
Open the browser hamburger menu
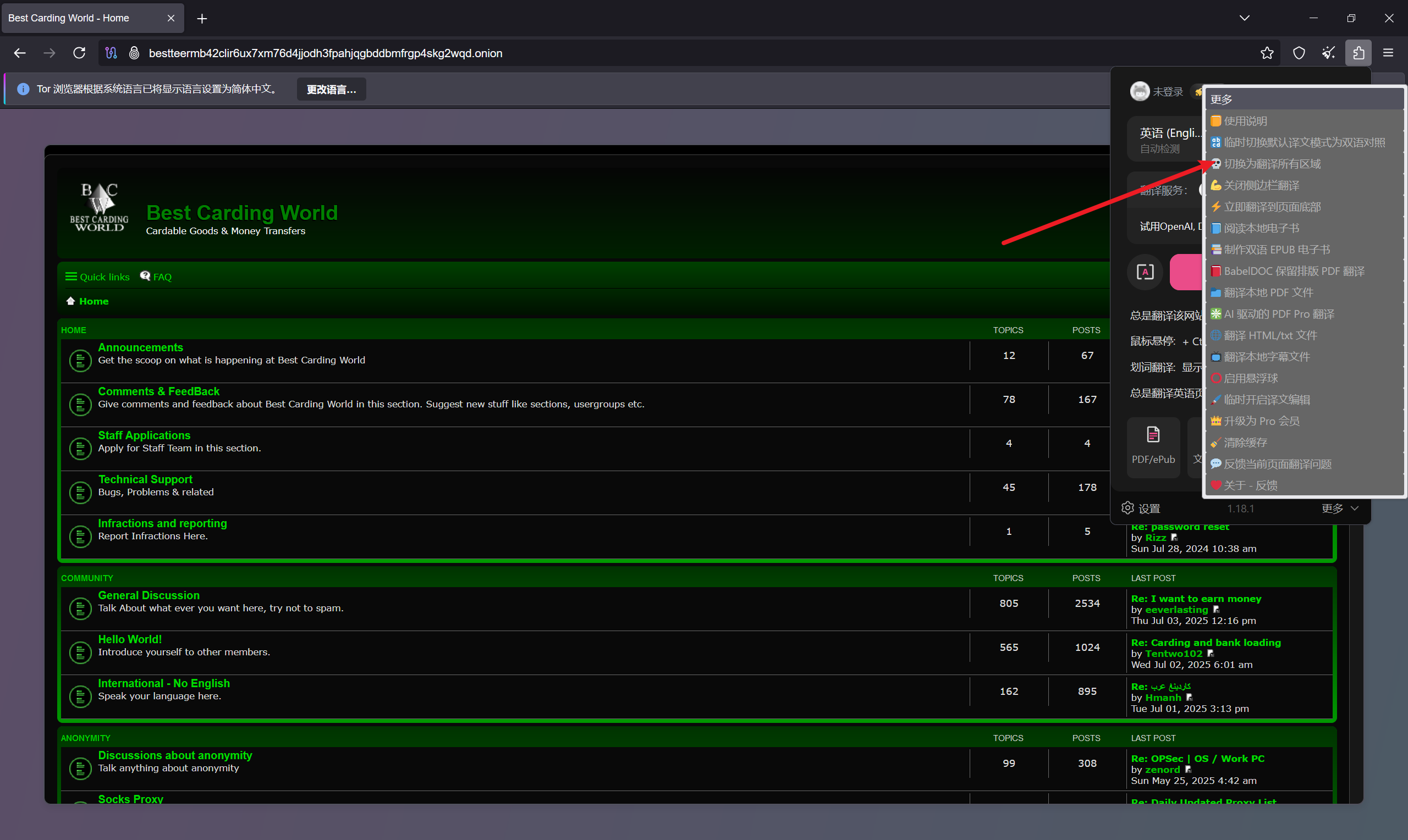(1388, 53)
